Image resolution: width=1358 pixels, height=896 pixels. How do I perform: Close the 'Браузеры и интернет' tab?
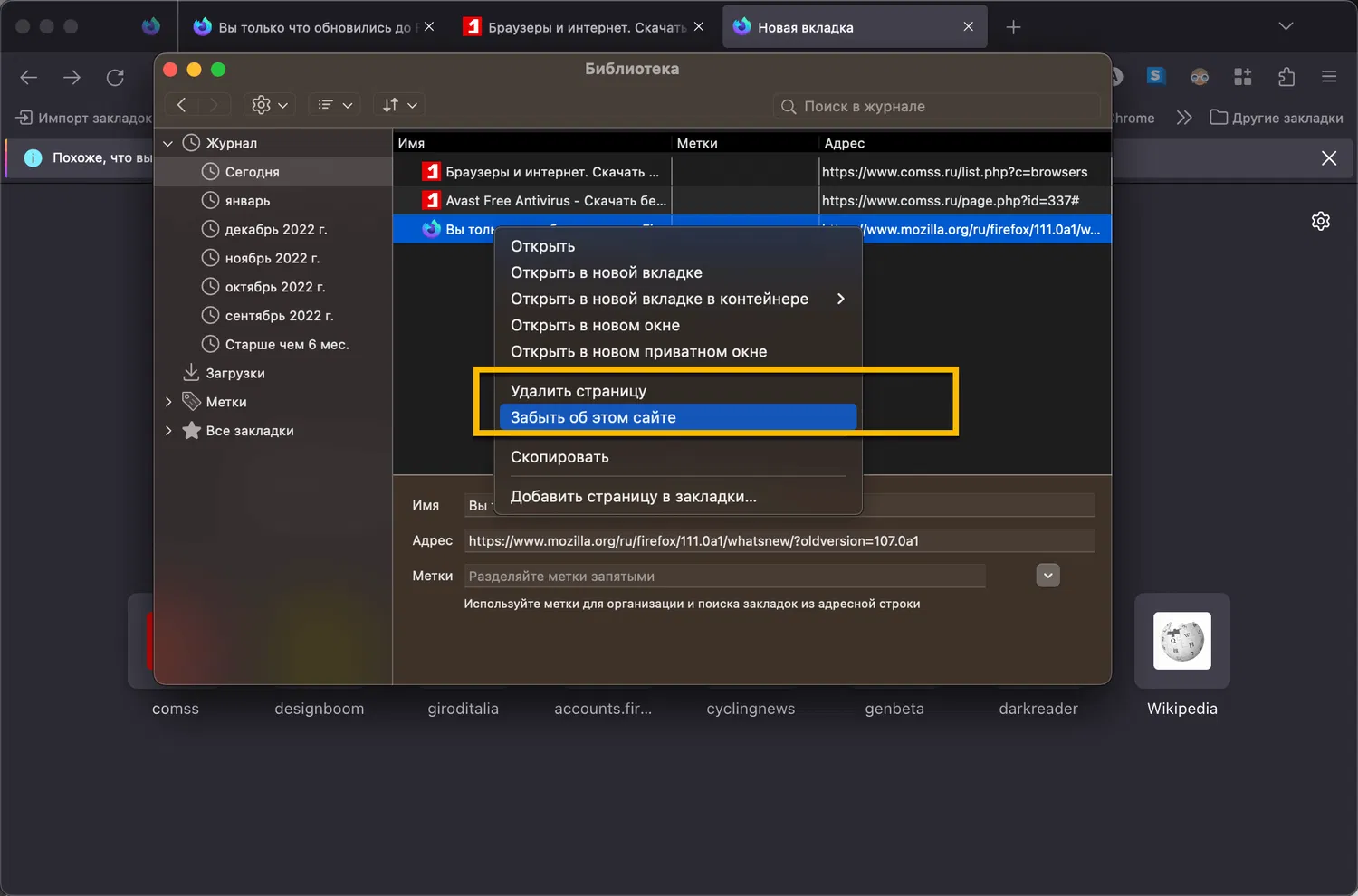[699, 27]
